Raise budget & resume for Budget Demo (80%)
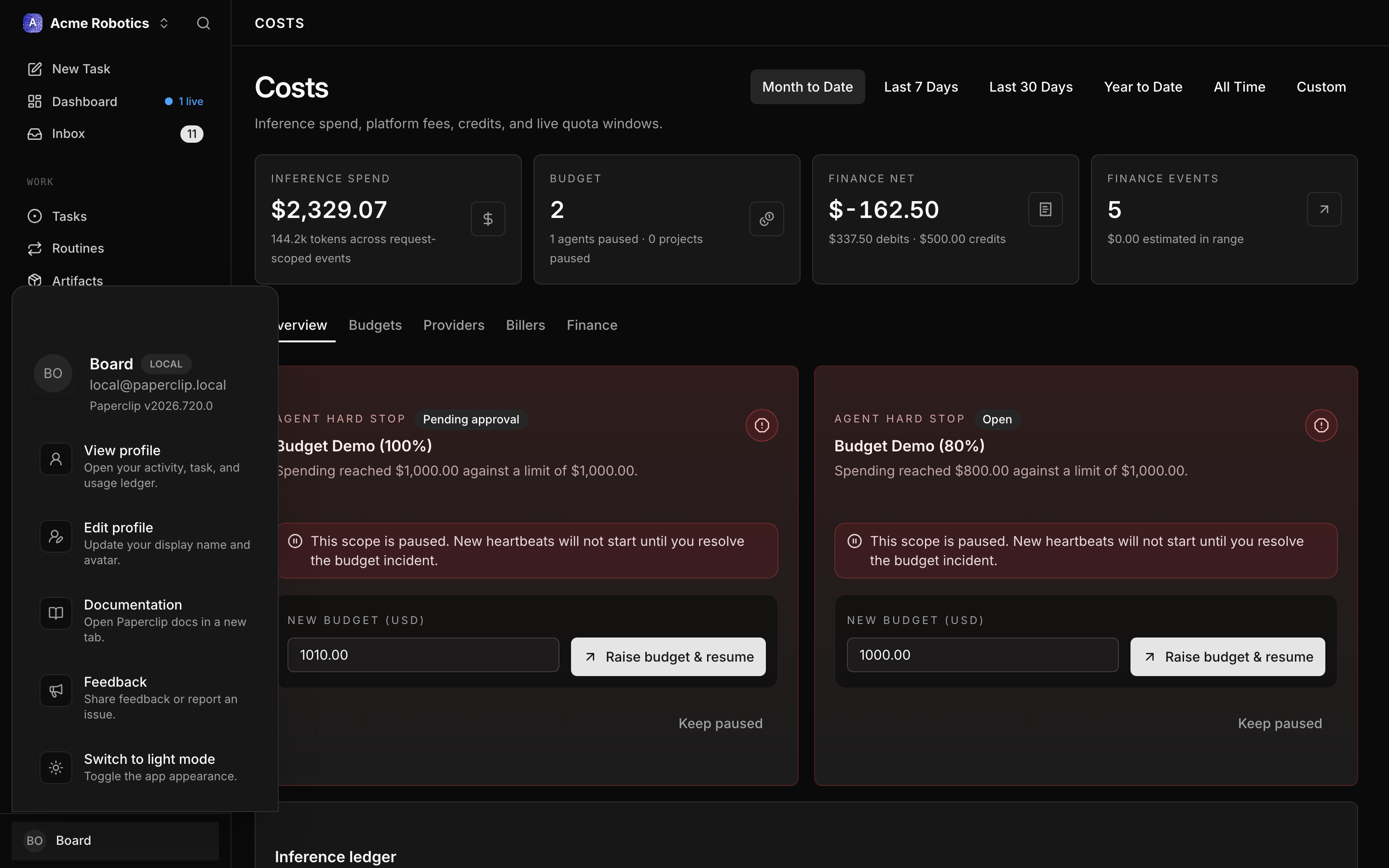 click(x=1228, y=657)
